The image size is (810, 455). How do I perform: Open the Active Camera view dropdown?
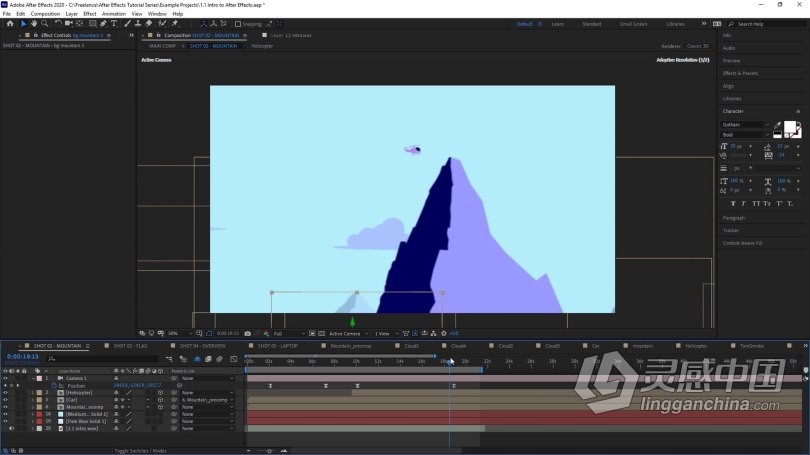348,334
